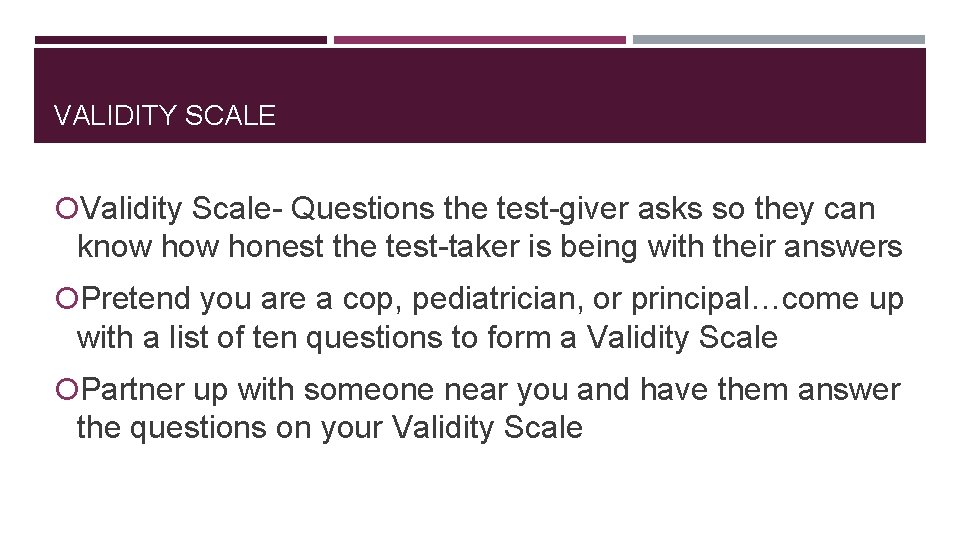Select the magenta accent bar at top
Image resolution: width=960 pixels, height=540 pixels.
480,40
